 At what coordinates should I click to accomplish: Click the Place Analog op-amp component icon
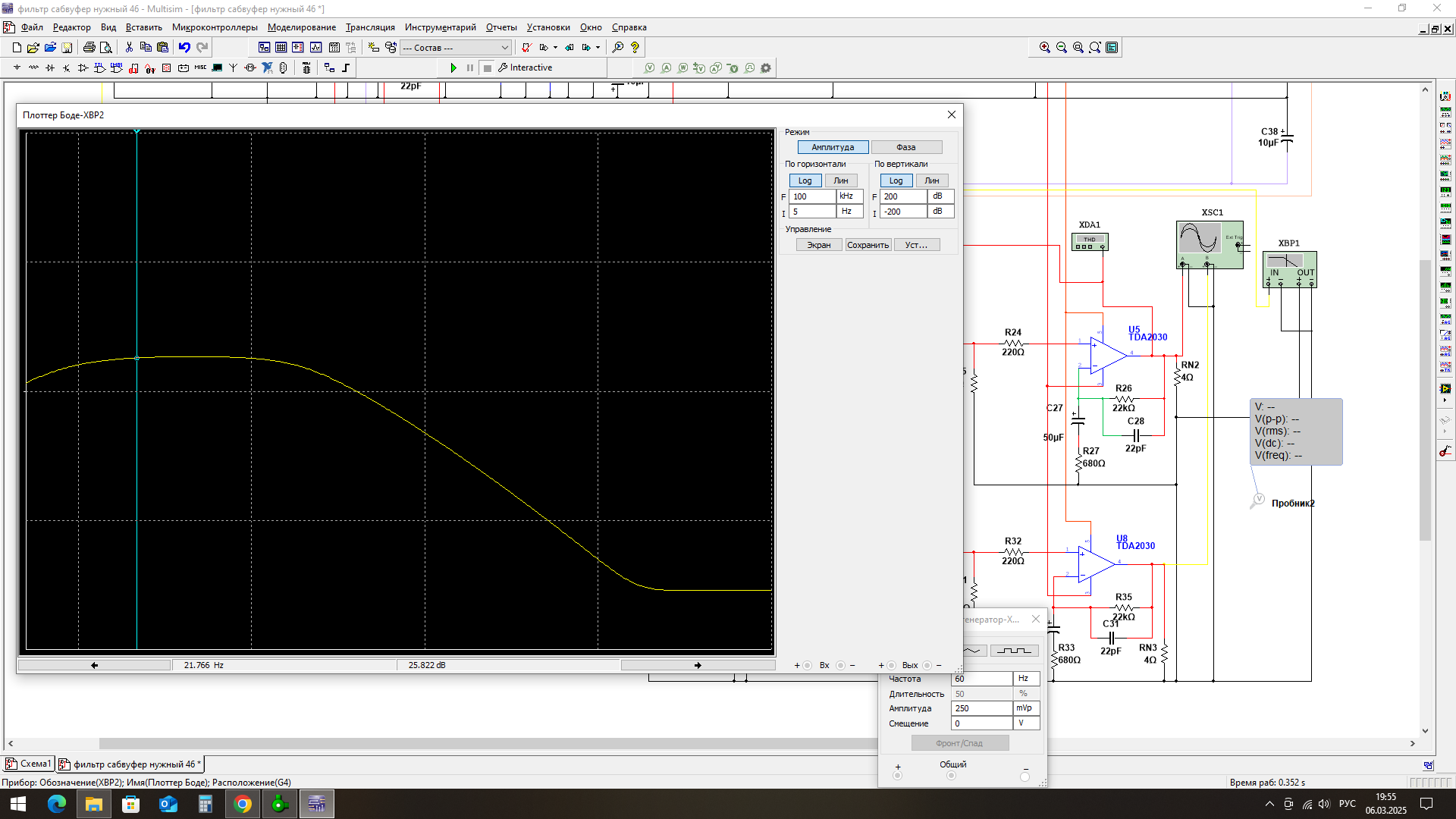83,67
